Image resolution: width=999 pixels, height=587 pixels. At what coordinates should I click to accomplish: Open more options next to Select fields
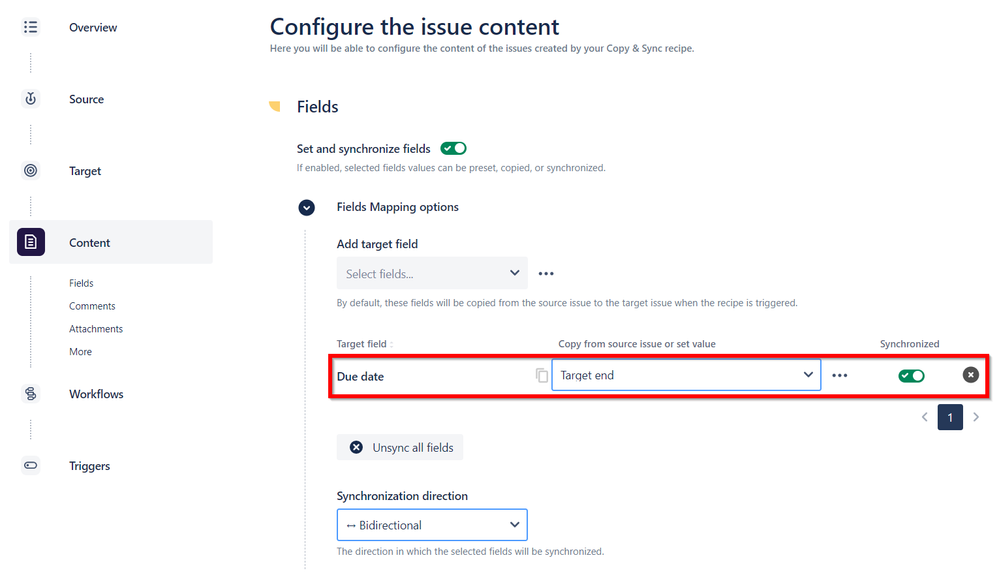546,273
